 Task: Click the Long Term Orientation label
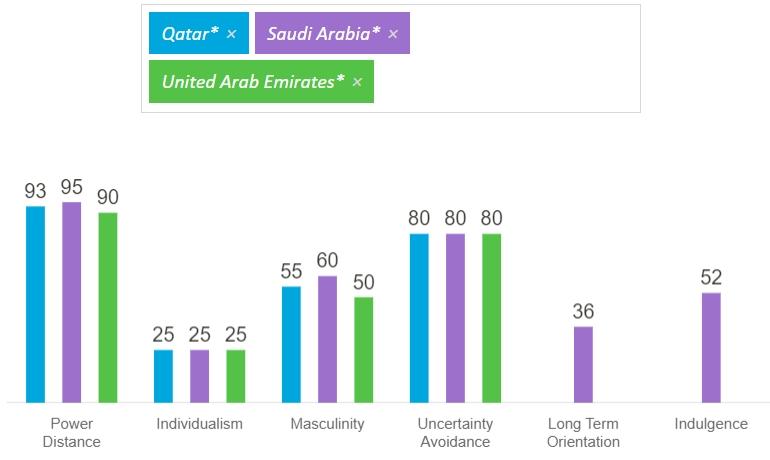click(584, 432)
